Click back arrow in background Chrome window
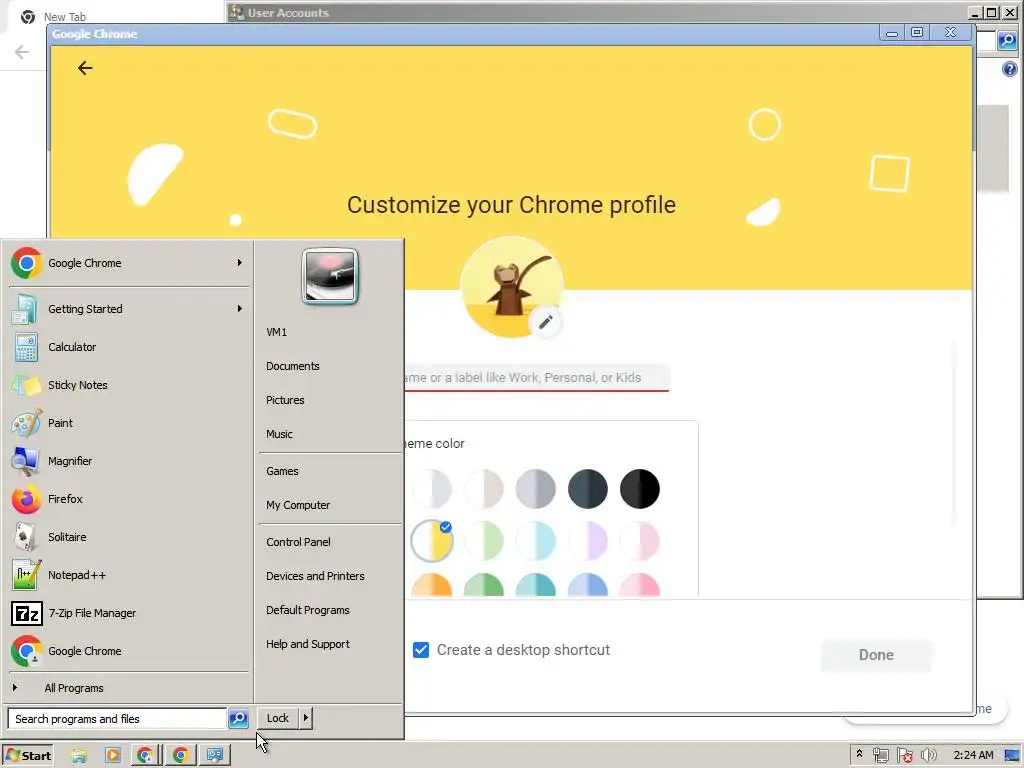 click(x=22, y=52)
